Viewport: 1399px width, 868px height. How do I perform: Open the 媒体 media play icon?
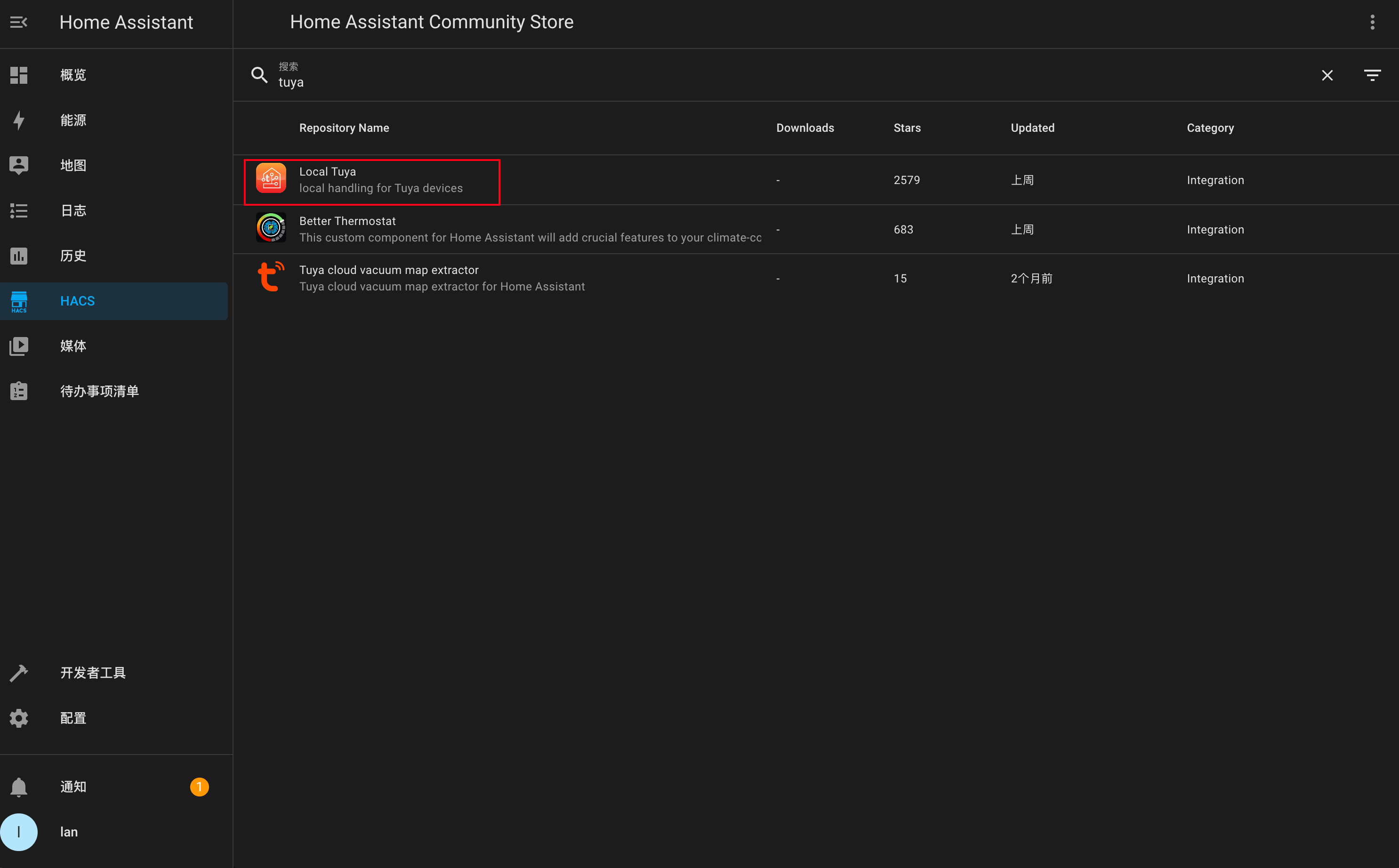tap(19, 346)
